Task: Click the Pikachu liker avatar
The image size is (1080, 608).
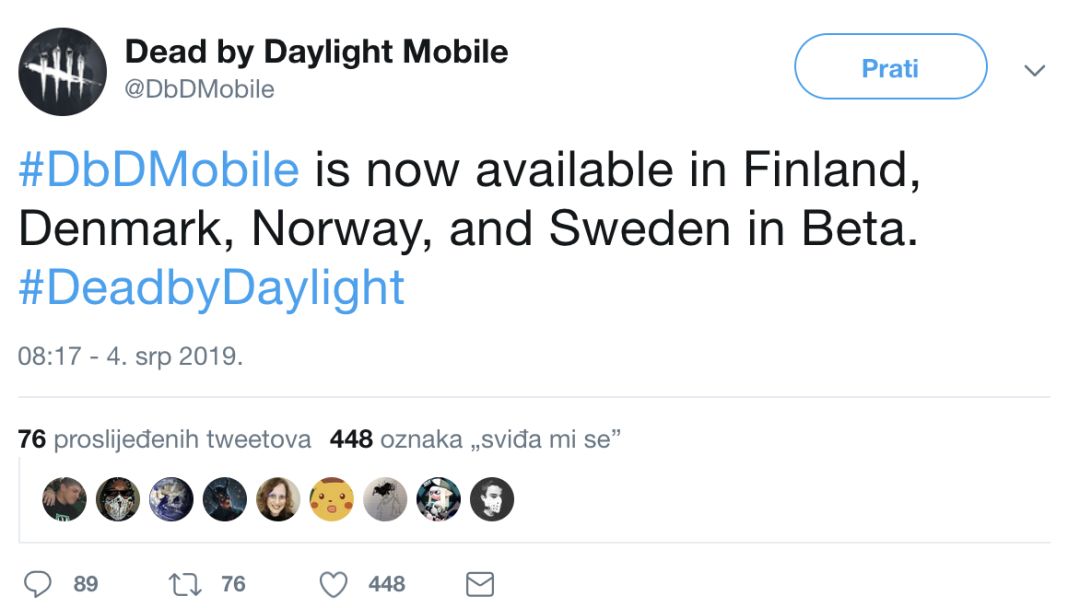Action: (x=331, y=498)
